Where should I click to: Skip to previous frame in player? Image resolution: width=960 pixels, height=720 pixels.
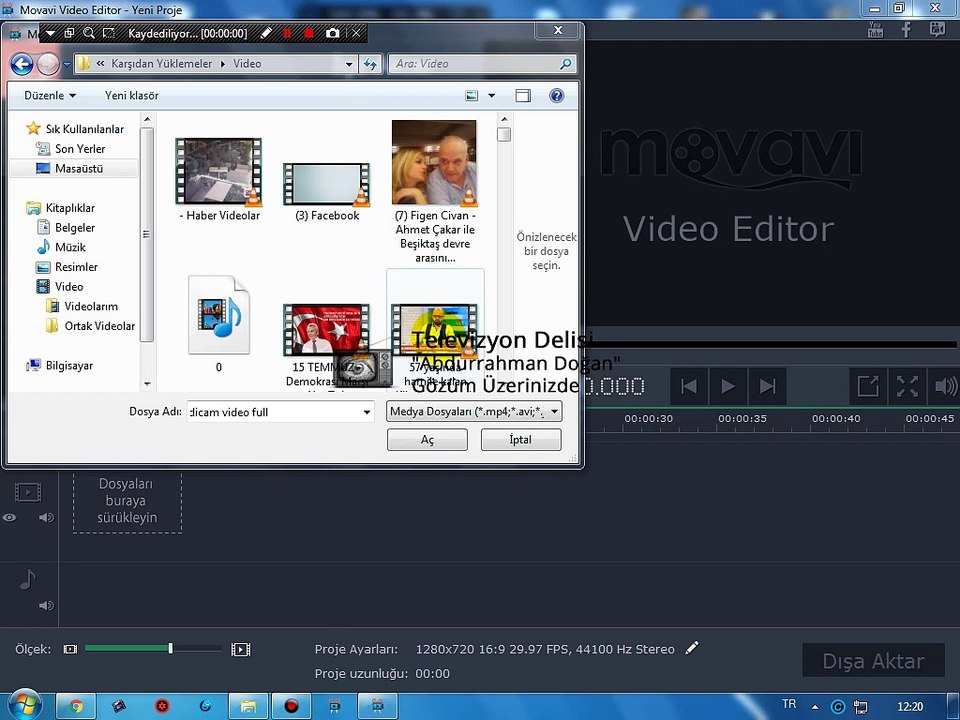689,386
